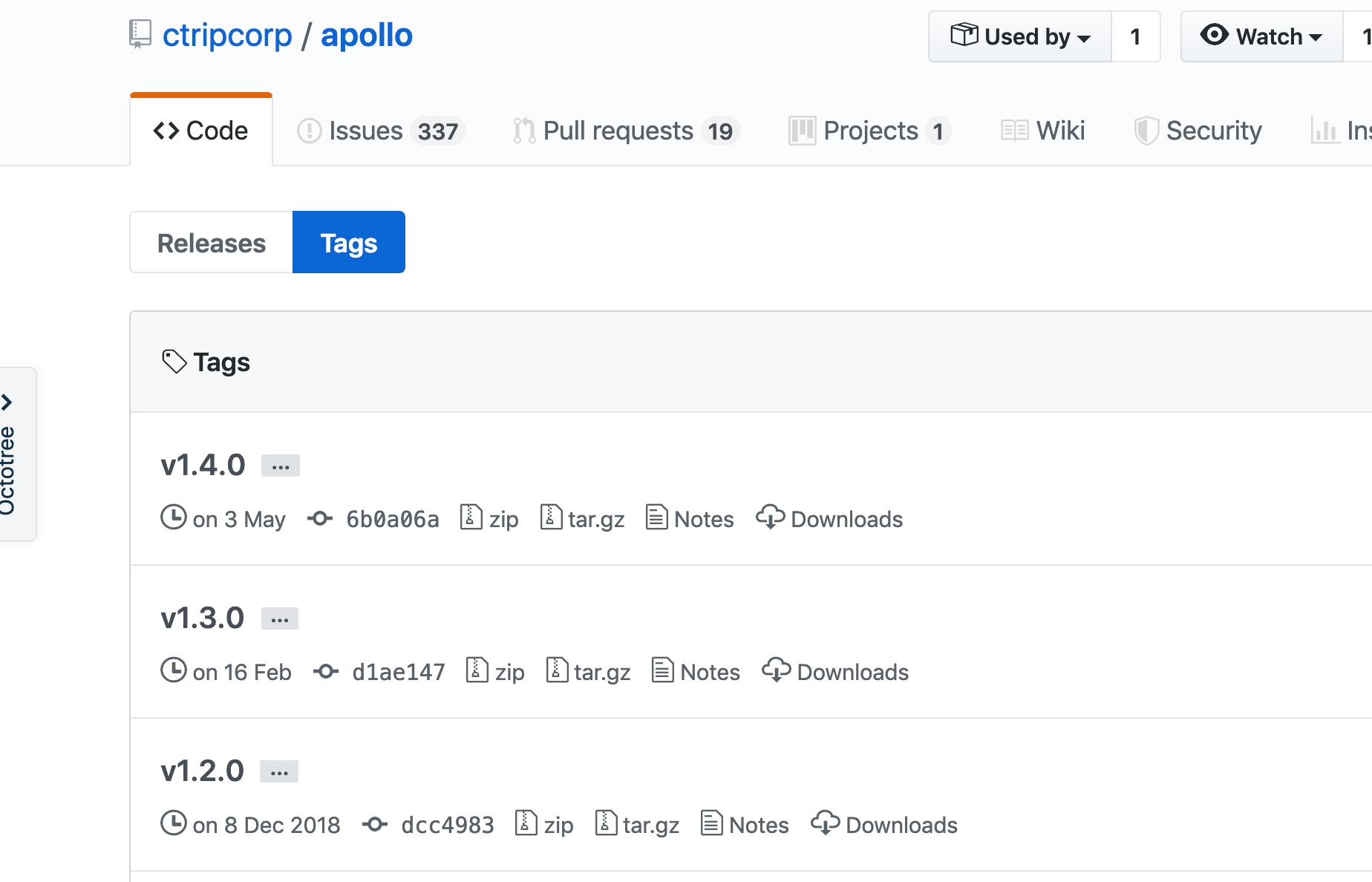Open the apollo repository link
The width and height of the screenshot is (1372, 882).
click(367, 35)
